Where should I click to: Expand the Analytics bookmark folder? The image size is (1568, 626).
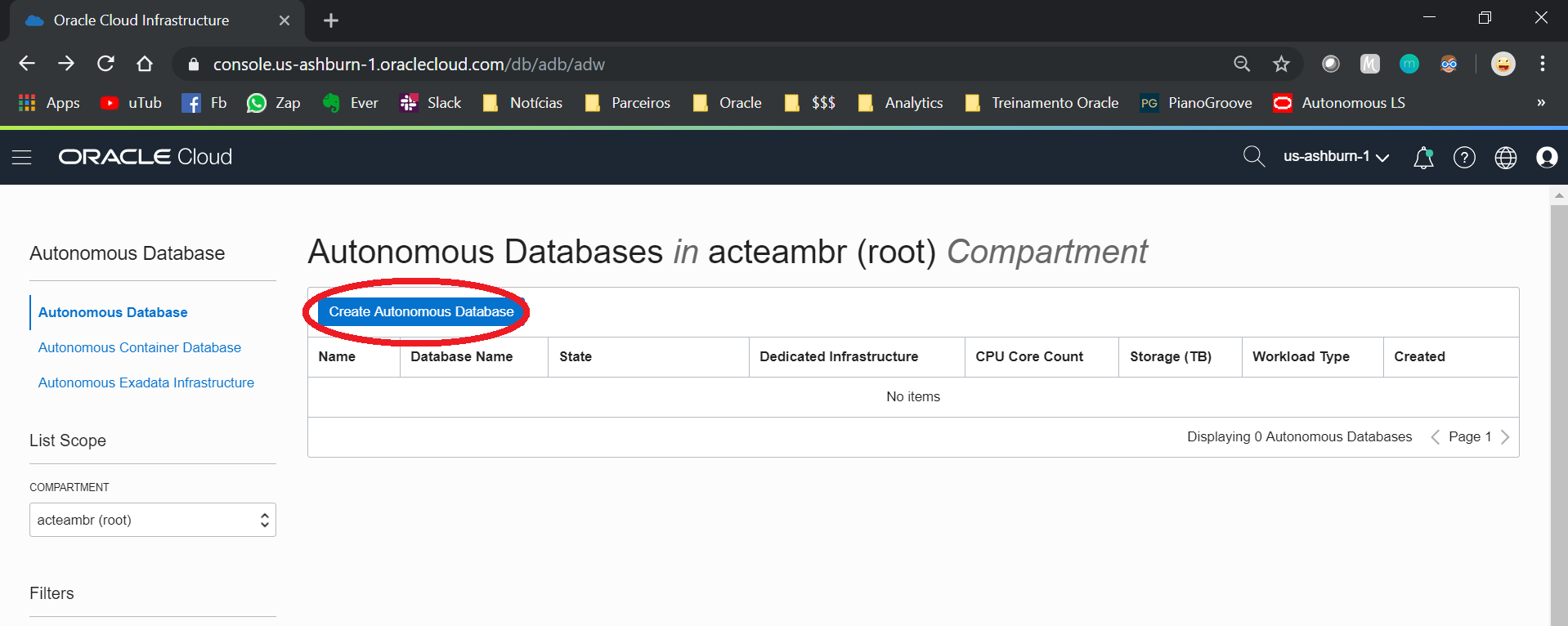tap(900, 103)
